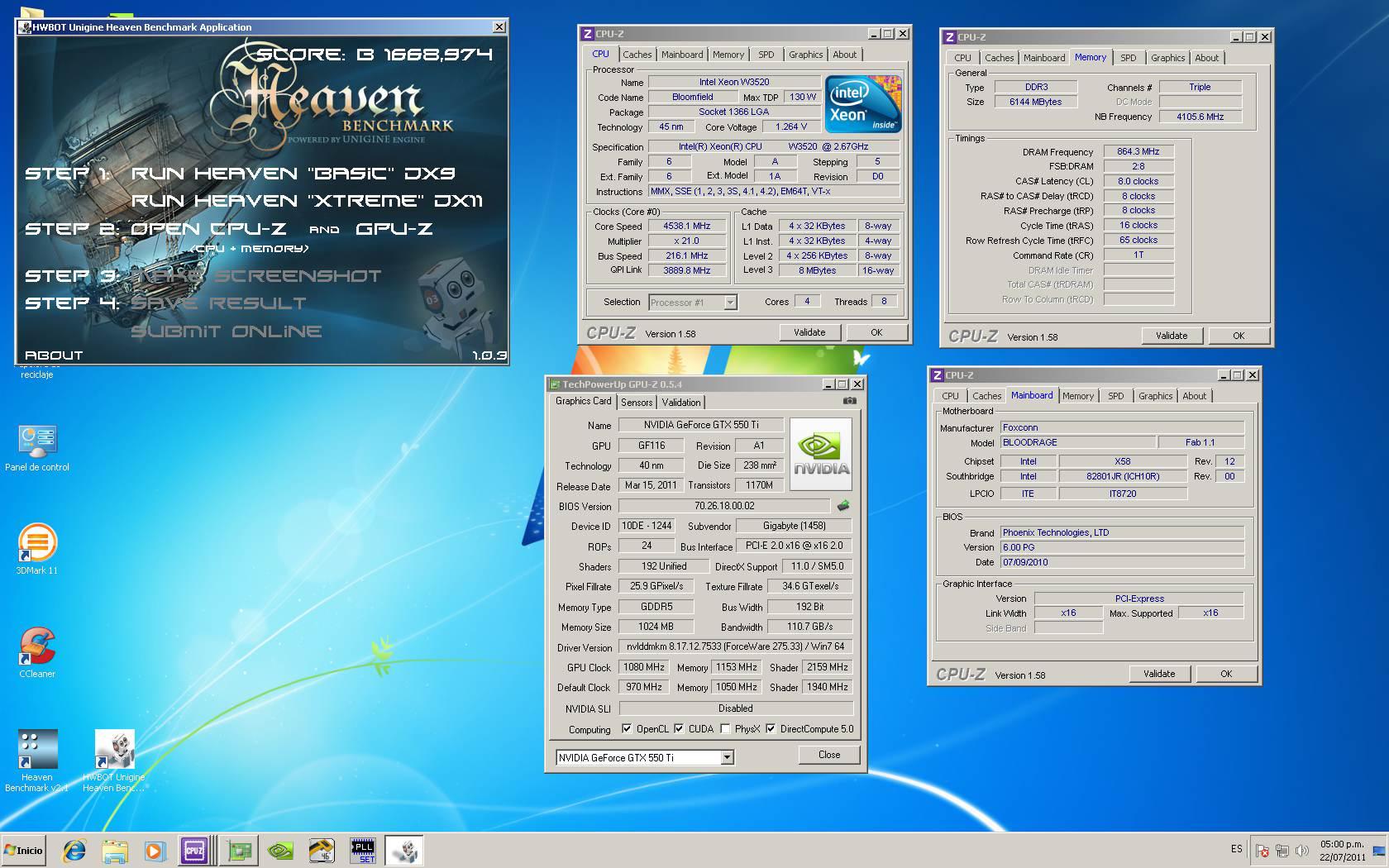Click the temperature gauge taskbar icon

click(x=322, y=850)
